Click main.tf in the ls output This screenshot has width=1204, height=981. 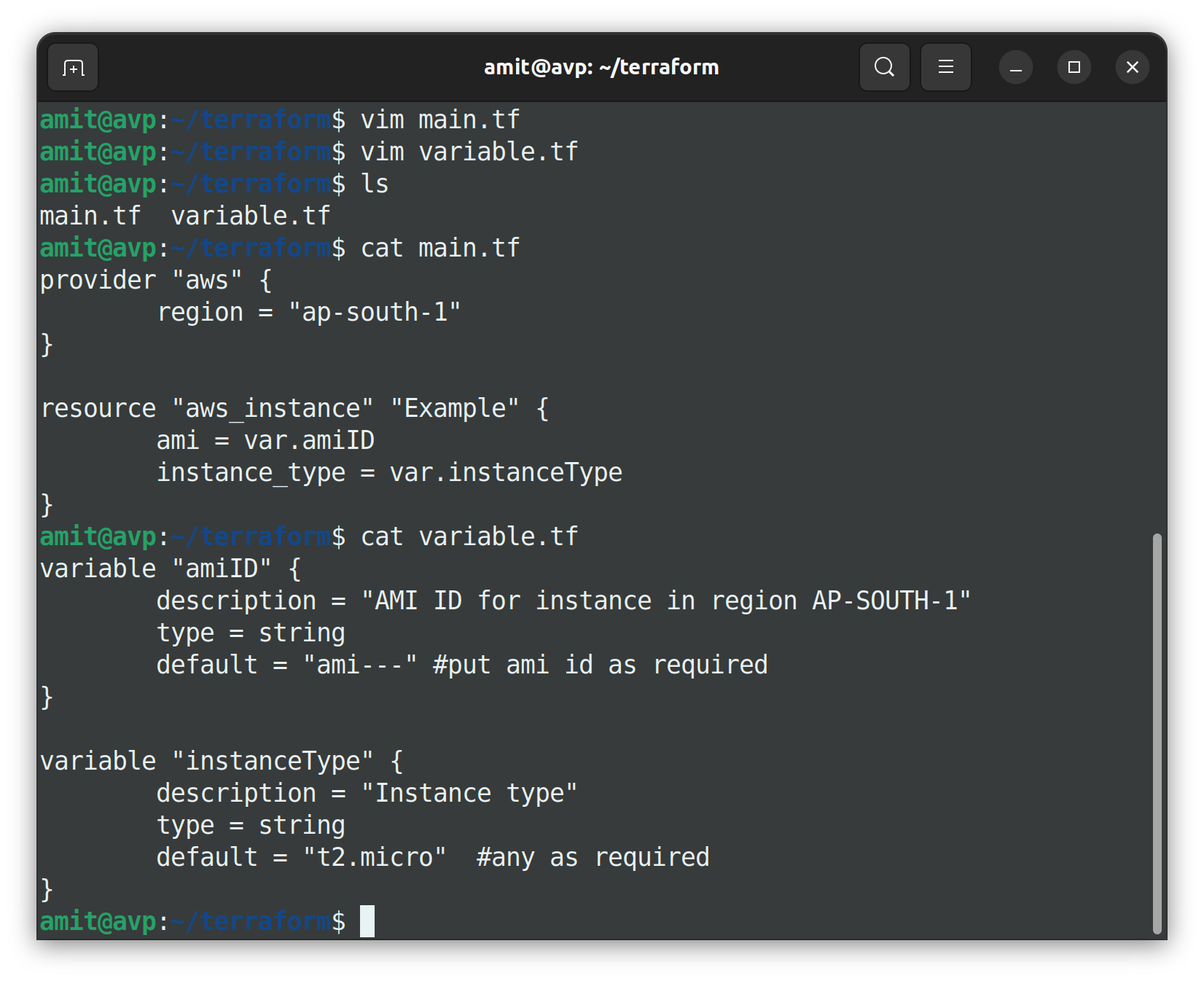(x=90, y=216)
